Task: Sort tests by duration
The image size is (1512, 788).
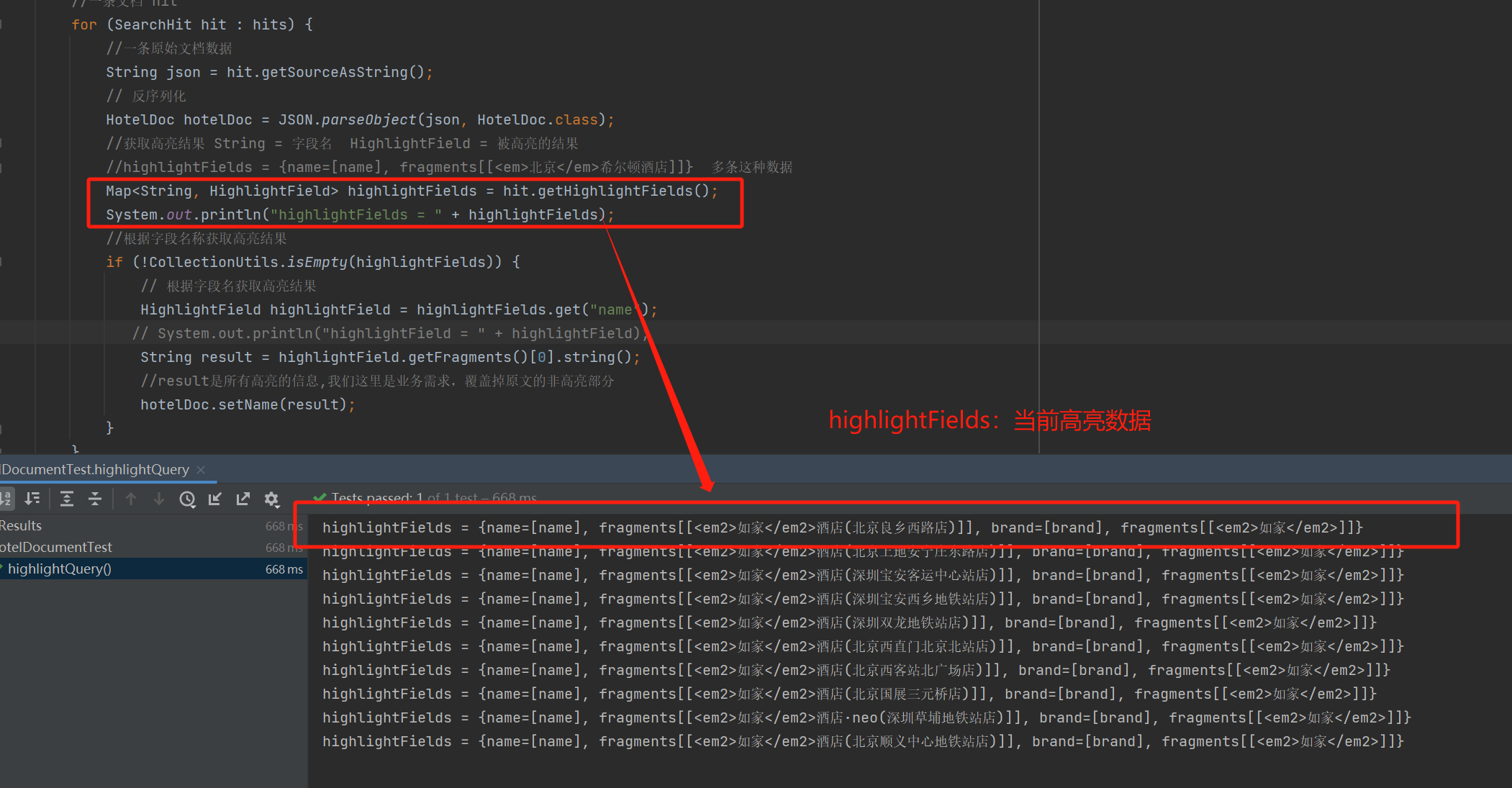Action: point(32,499)
